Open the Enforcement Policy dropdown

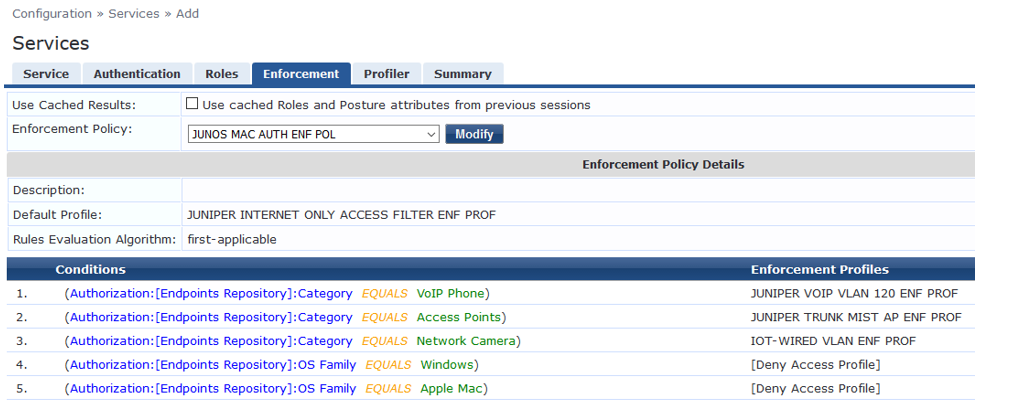[313, 134]
